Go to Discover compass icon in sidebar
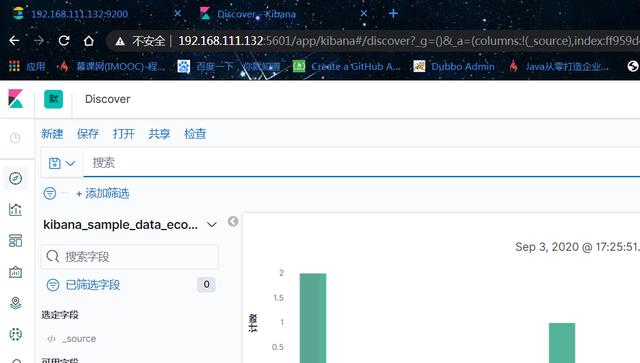The width and height of the screenshot is (640, 363). pos(16,178)
